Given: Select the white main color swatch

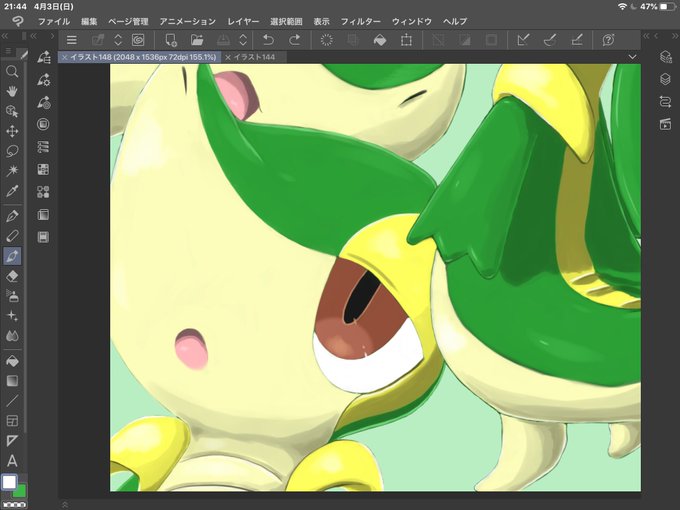Looking at the screenshot, I should pos(10,482).
